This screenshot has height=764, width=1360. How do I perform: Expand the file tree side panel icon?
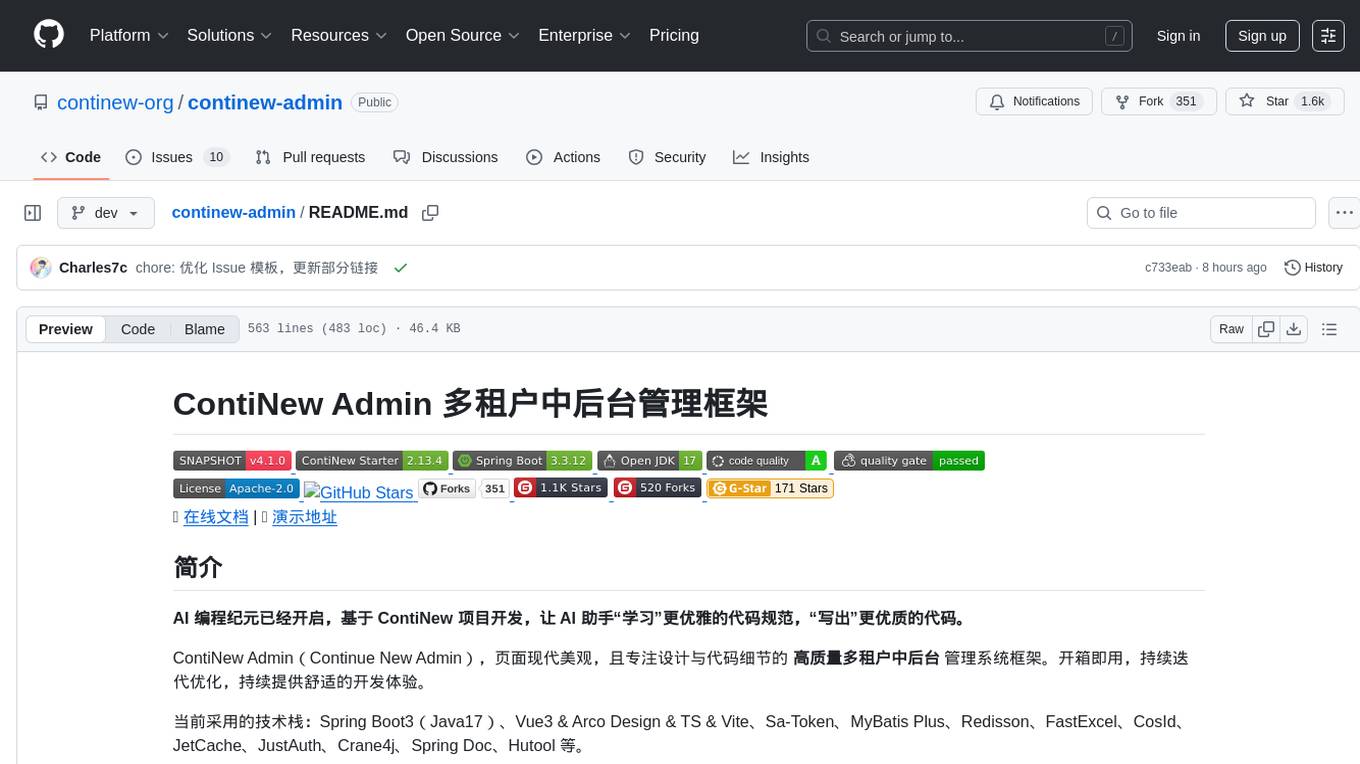click(33, 213)
